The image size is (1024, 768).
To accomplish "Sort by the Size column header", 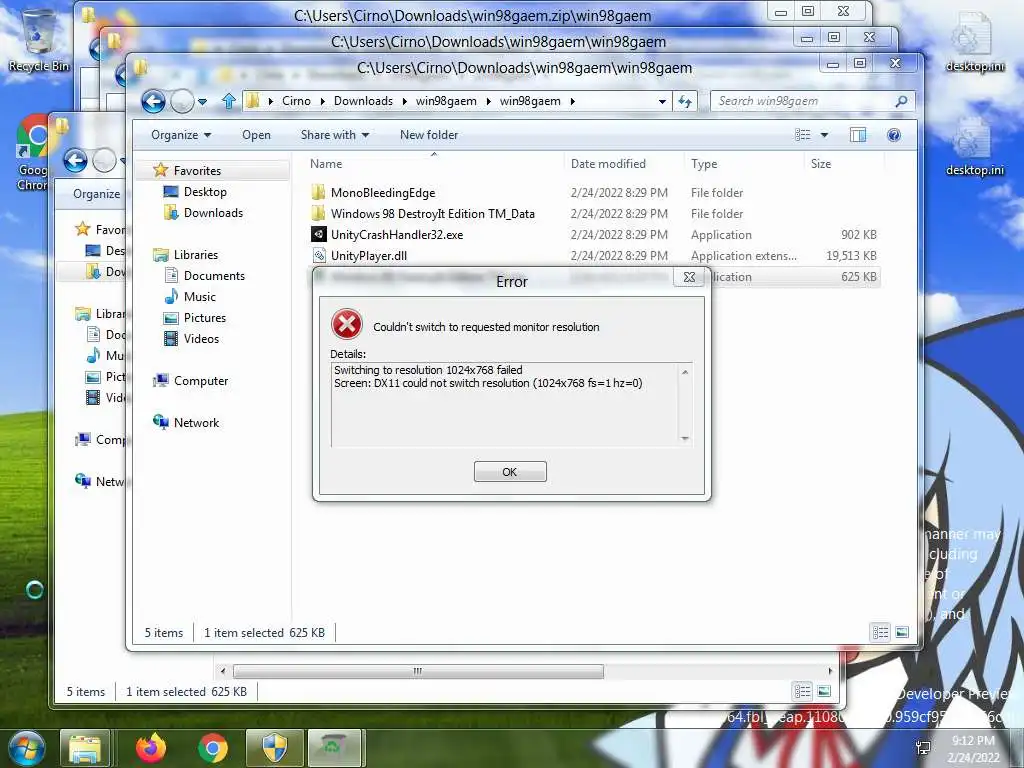I will (x=821, y=164).
